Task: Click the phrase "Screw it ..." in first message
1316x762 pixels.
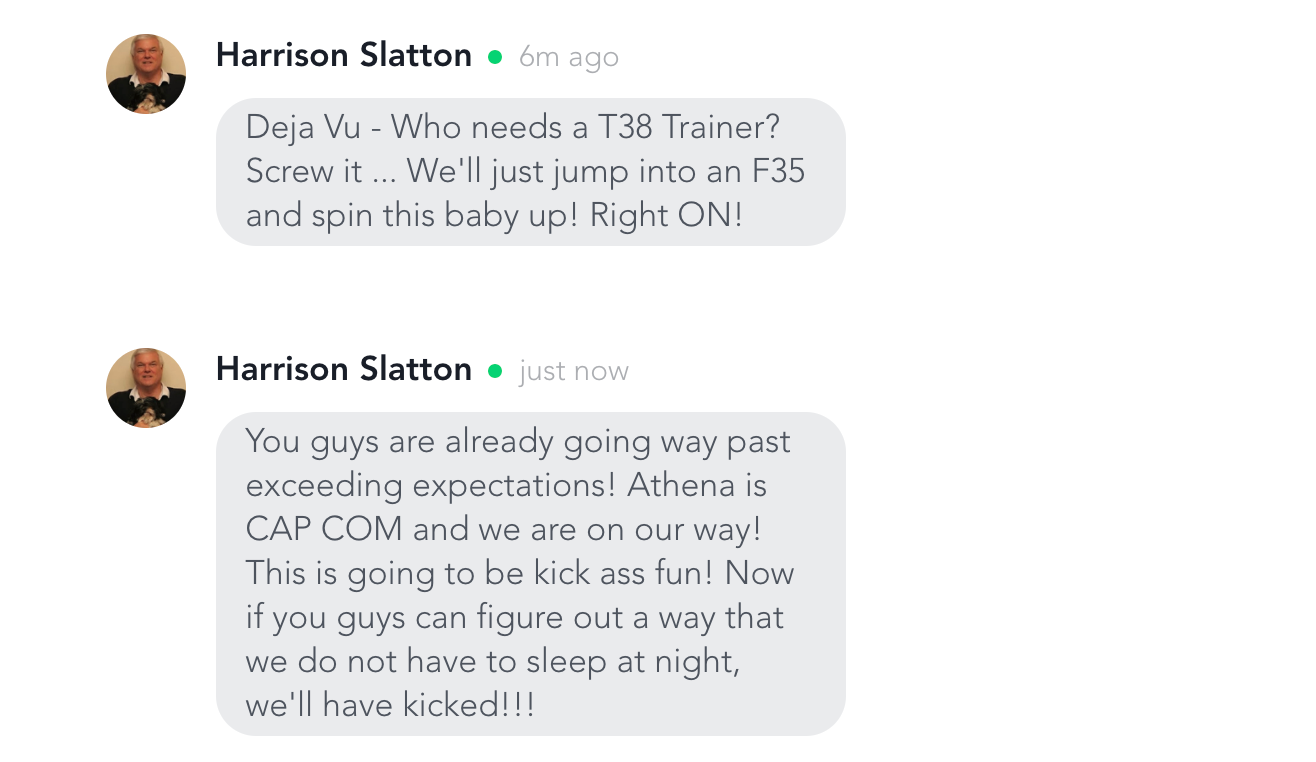Action: pyautogui.click(x=320, y=172)
